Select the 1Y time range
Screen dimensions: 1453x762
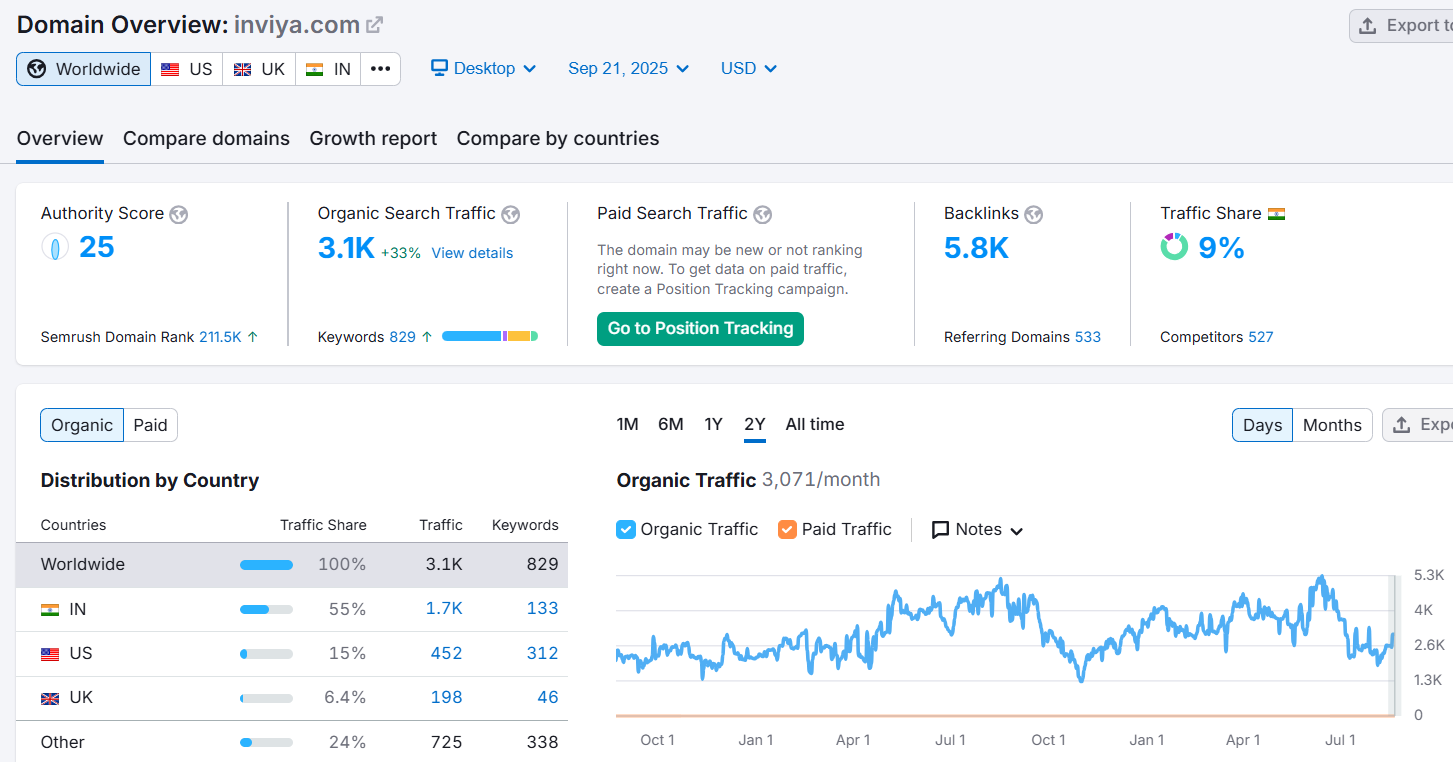pyautogui.click(x=713, y=425)
